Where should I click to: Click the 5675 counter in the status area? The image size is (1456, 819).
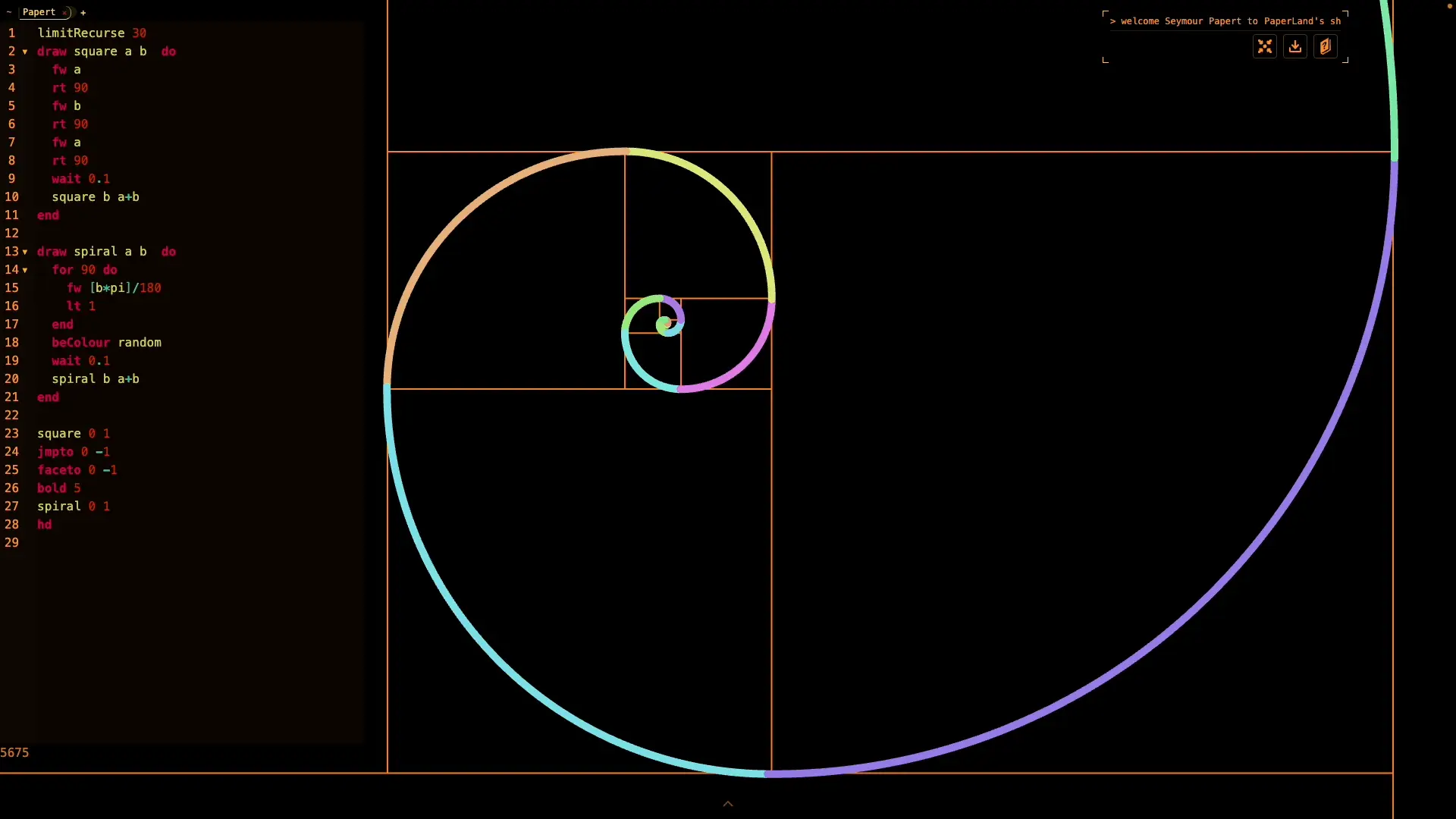[14, 752]
